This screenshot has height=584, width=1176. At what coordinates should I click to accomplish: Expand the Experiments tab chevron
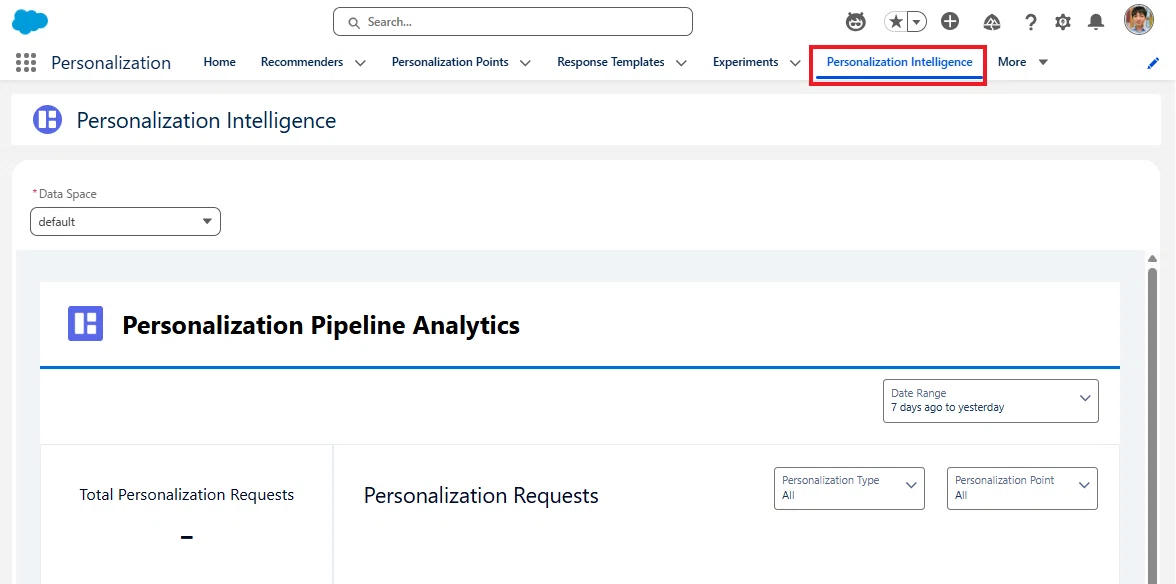(795, 63)
